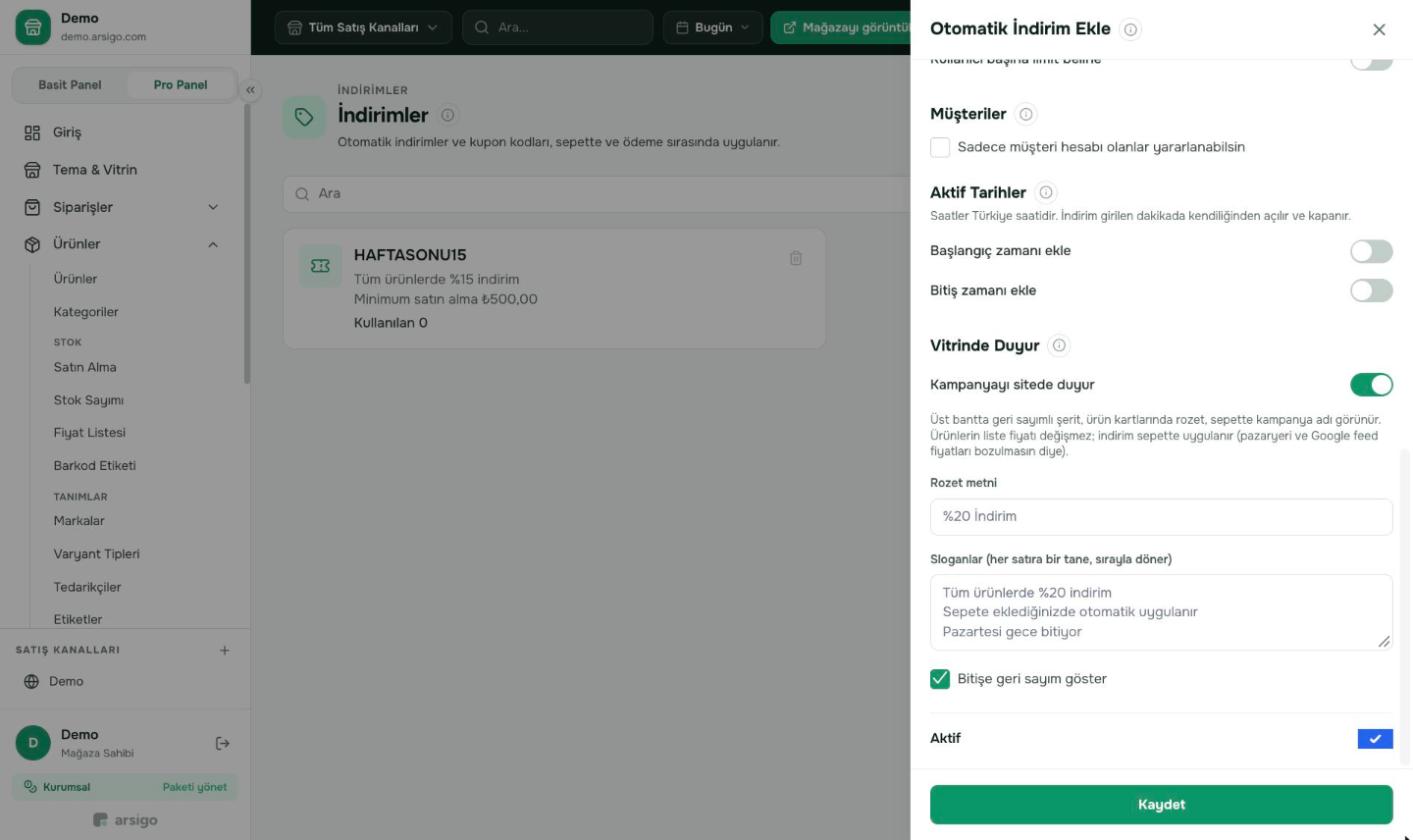The height and width of the screenshot is (840, 1413).
Task: Click the logout icon beside Demo user
Action: pos(223,743)
